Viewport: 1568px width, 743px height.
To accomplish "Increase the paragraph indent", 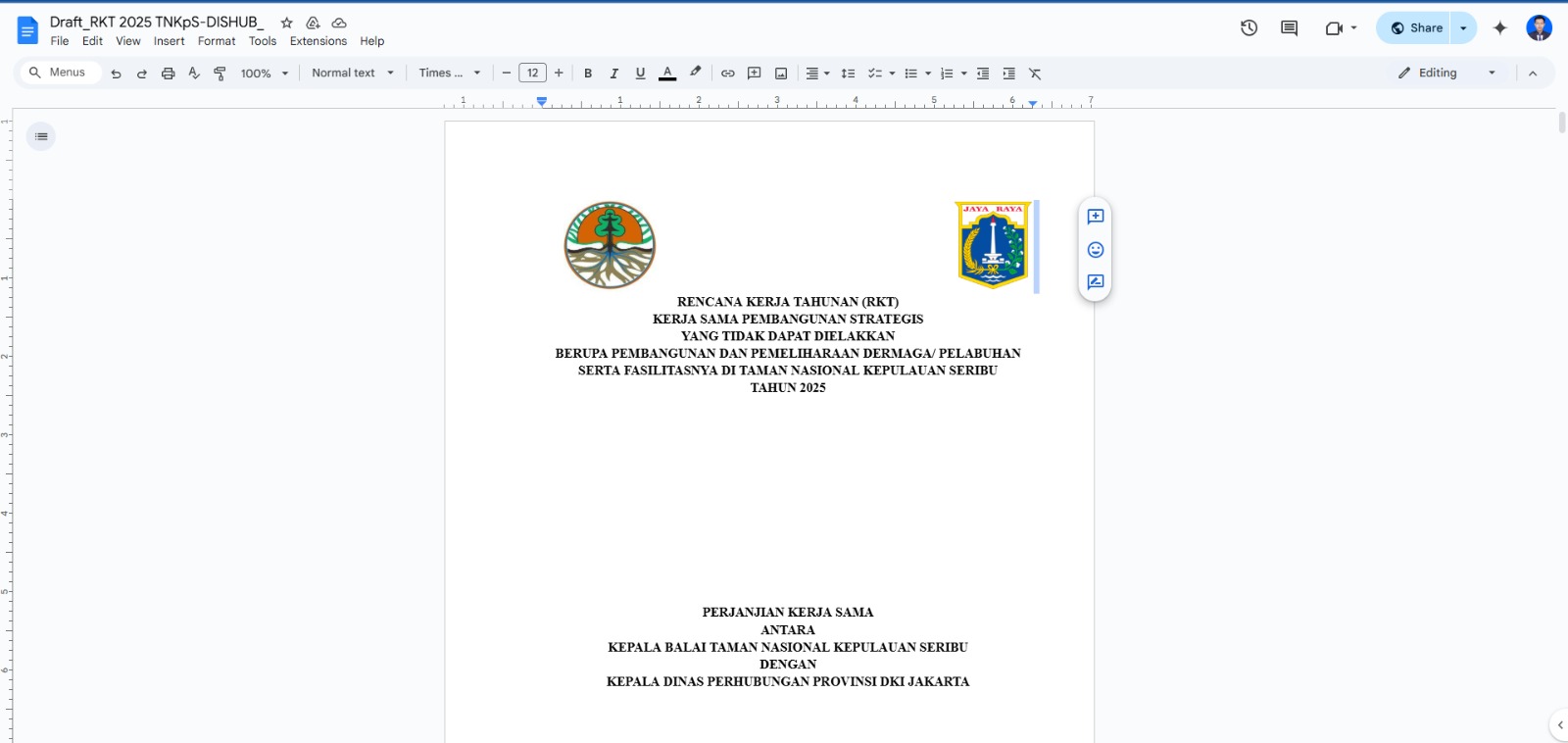I will [1009, 74].
